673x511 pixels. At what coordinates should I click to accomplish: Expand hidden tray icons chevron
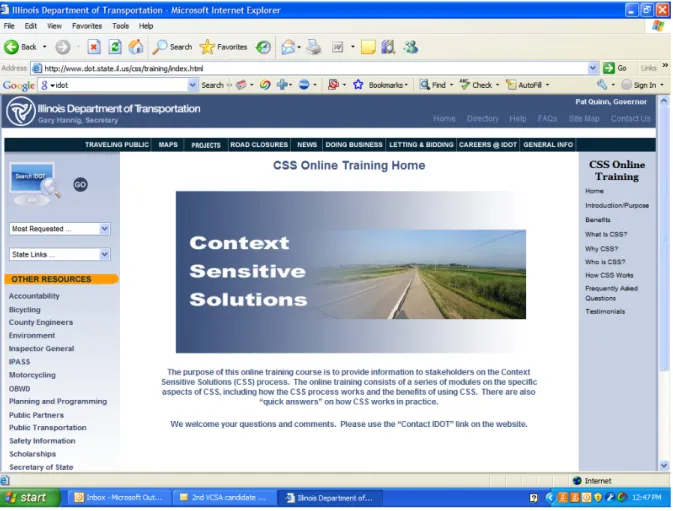[x=550, y=497]
